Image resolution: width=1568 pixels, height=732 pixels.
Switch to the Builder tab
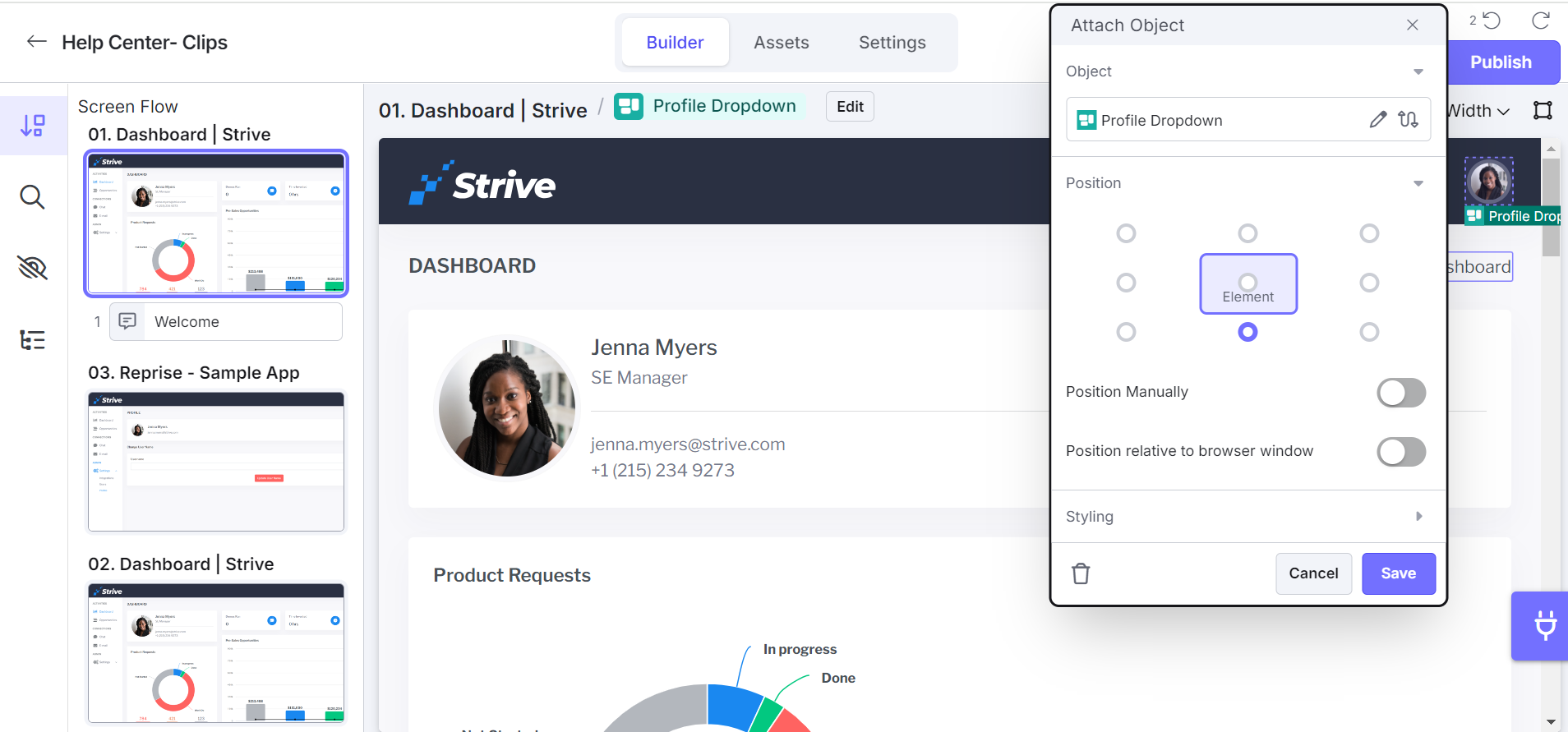(675, 42)
